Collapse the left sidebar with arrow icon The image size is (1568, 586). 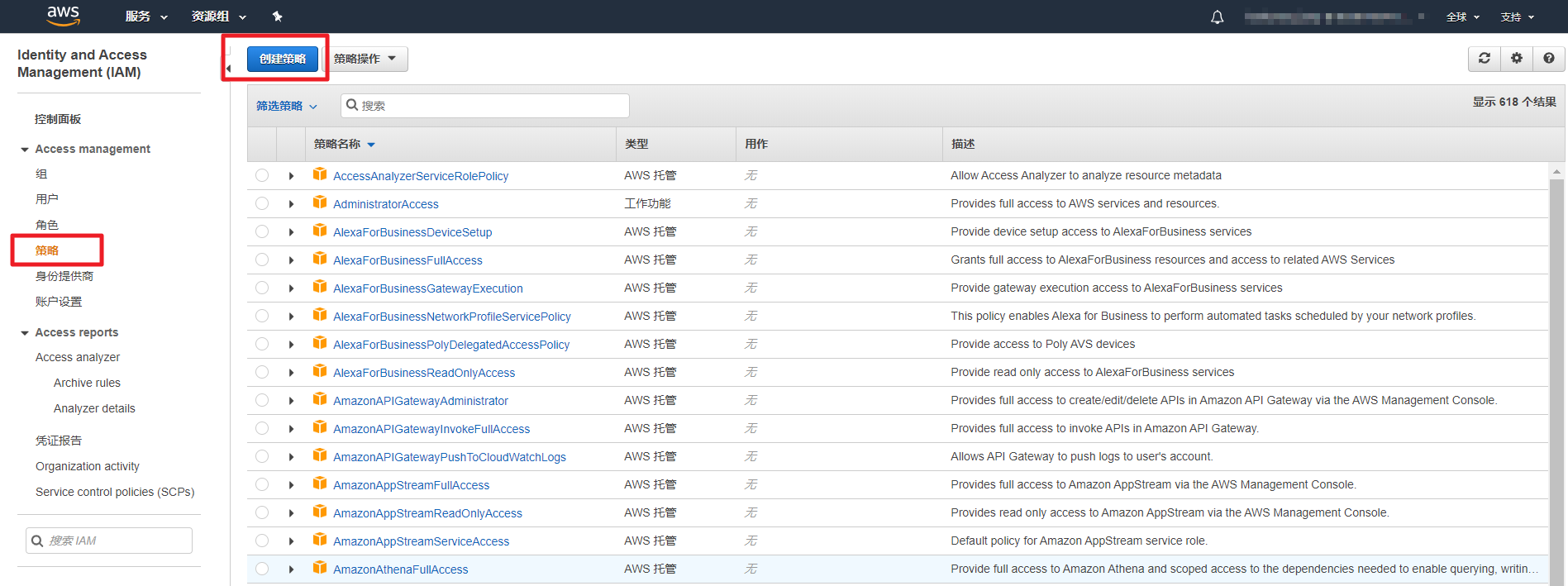(x=229, y=69)
